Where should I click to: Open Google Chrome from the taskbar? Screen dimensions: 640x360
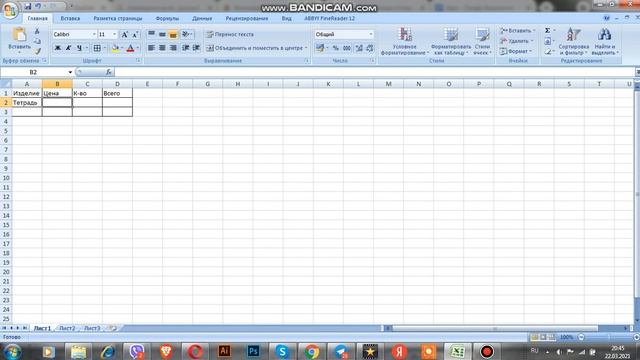coord(311,351)
